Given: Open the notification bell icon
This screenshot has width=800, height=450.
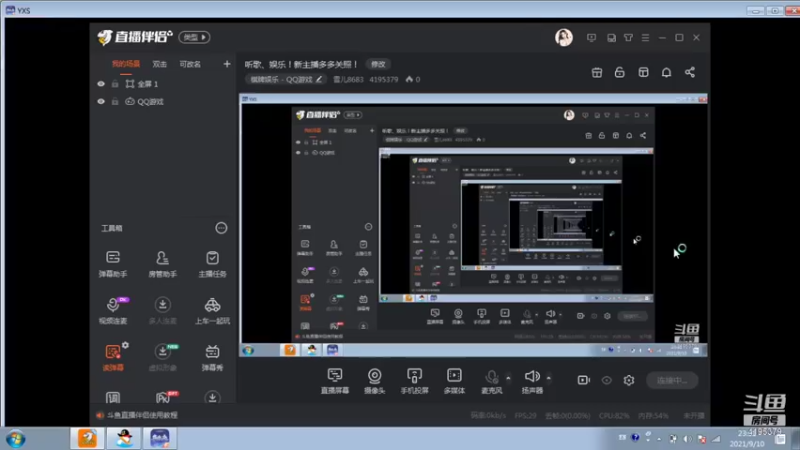Looking at the screenshot, I should point(666,72).
